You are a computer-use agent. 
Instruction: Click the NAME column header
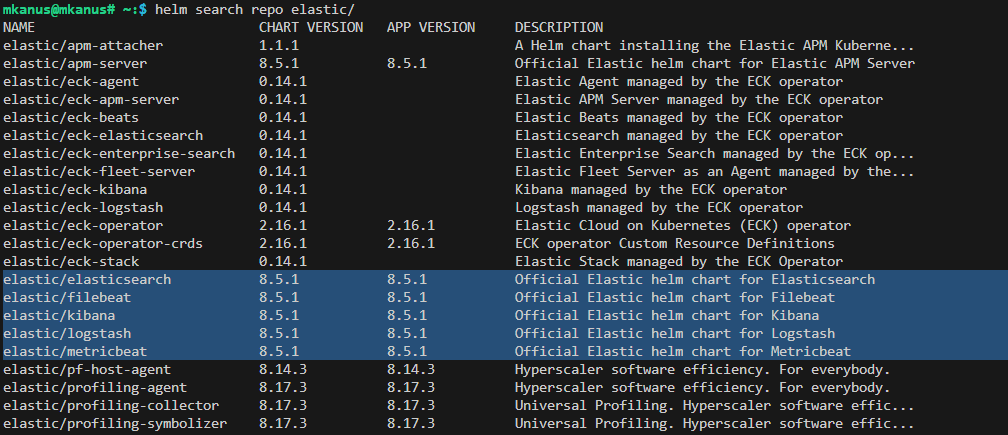19,28
